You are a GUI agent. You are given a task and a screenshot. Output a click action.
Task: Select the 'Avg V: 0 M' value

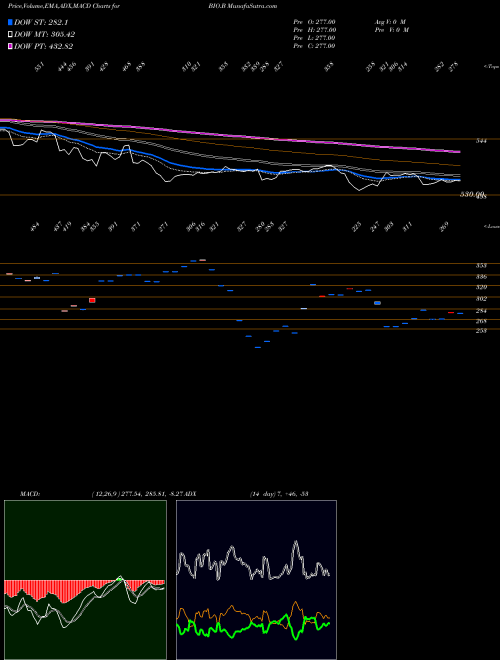point(389,22)
